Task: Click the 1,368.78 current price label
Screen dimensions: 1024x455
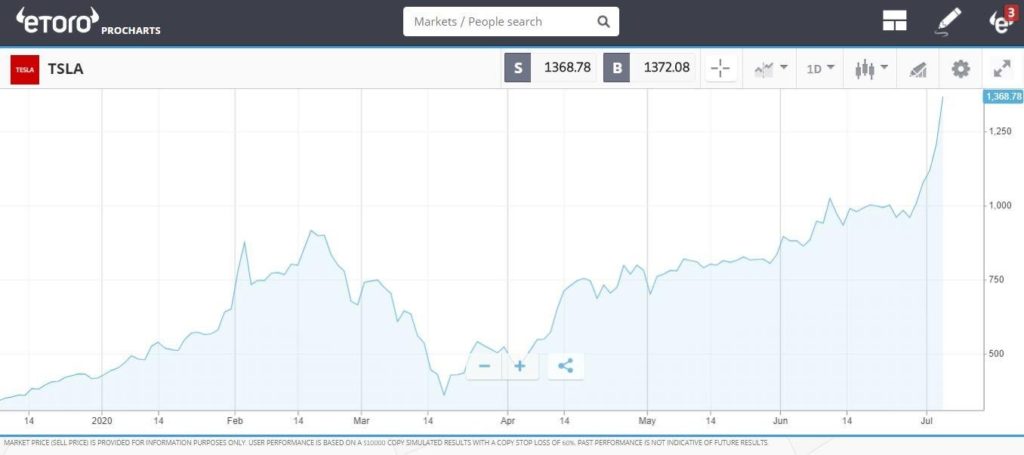Action: [x=1002, y=97]
